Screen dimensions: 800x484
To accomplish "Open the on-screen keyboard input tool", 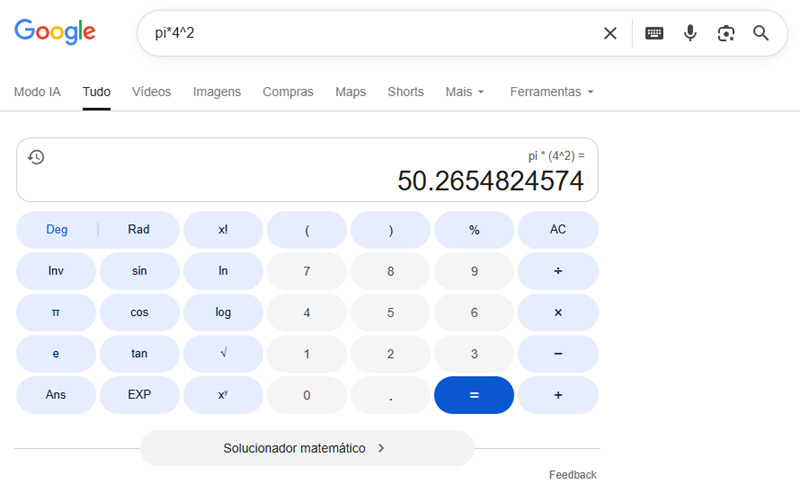I will coord(654,34).
